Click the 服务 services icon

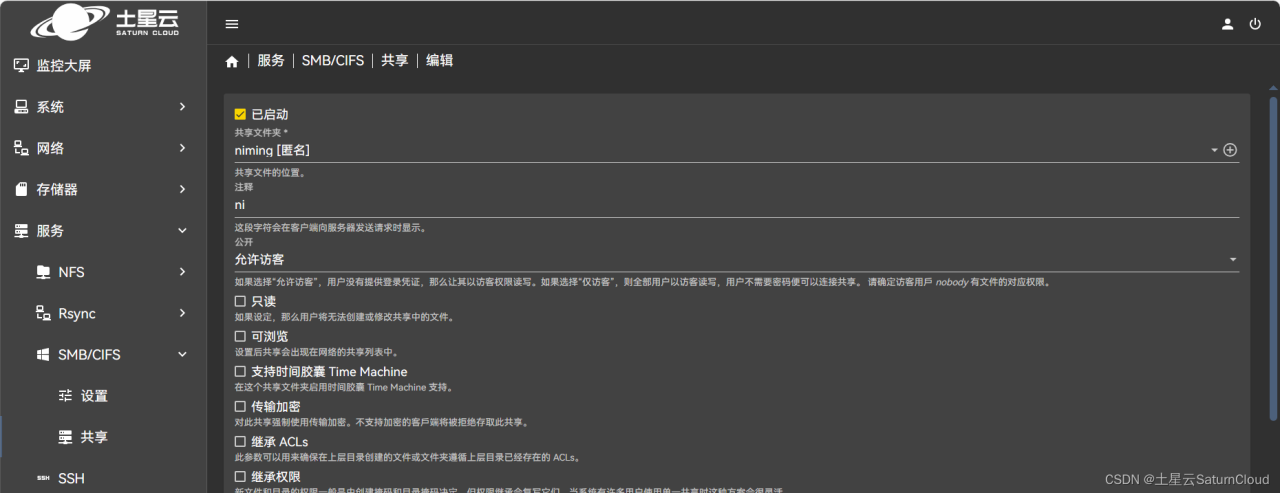[x=21, y=230]
